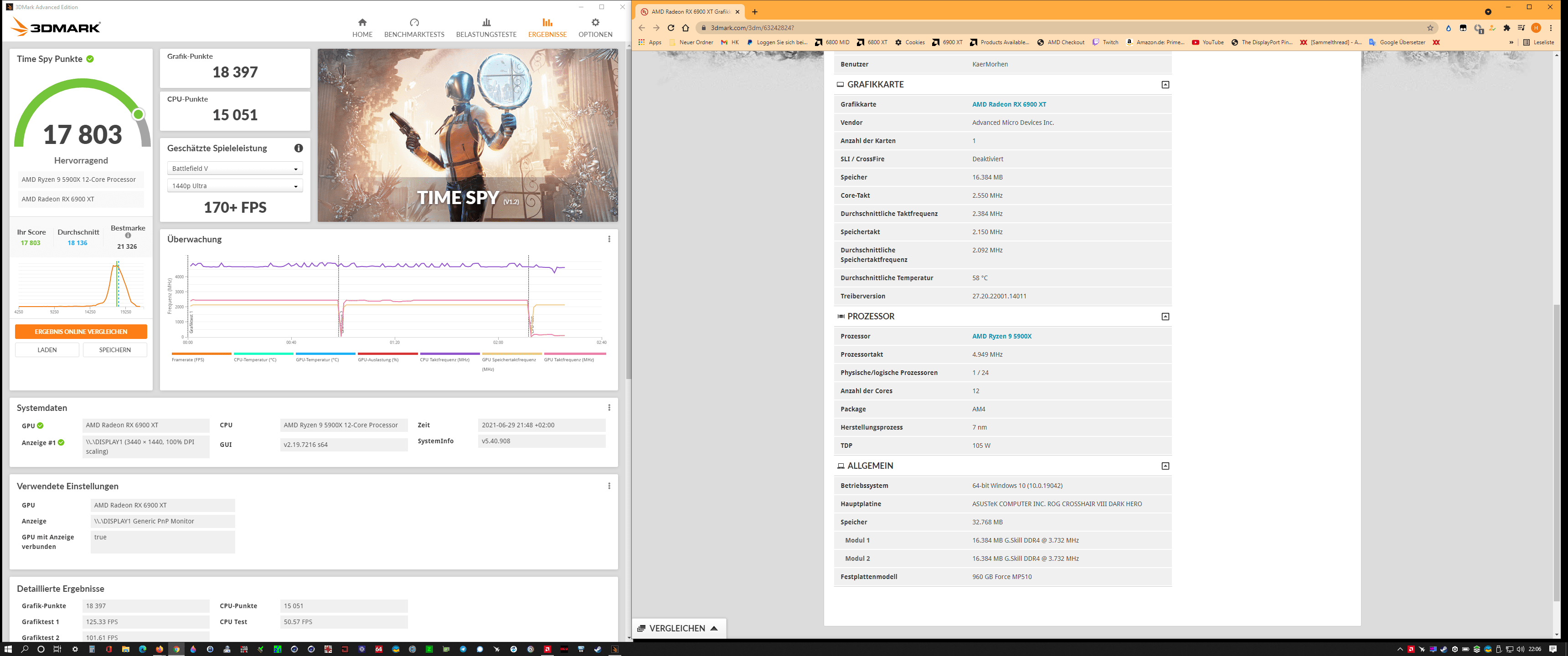This screenshot has height=656, width=1568.
Task: Open the HOME tab in 3DMark
Action: pyautogui.click(x=362, y=27)
